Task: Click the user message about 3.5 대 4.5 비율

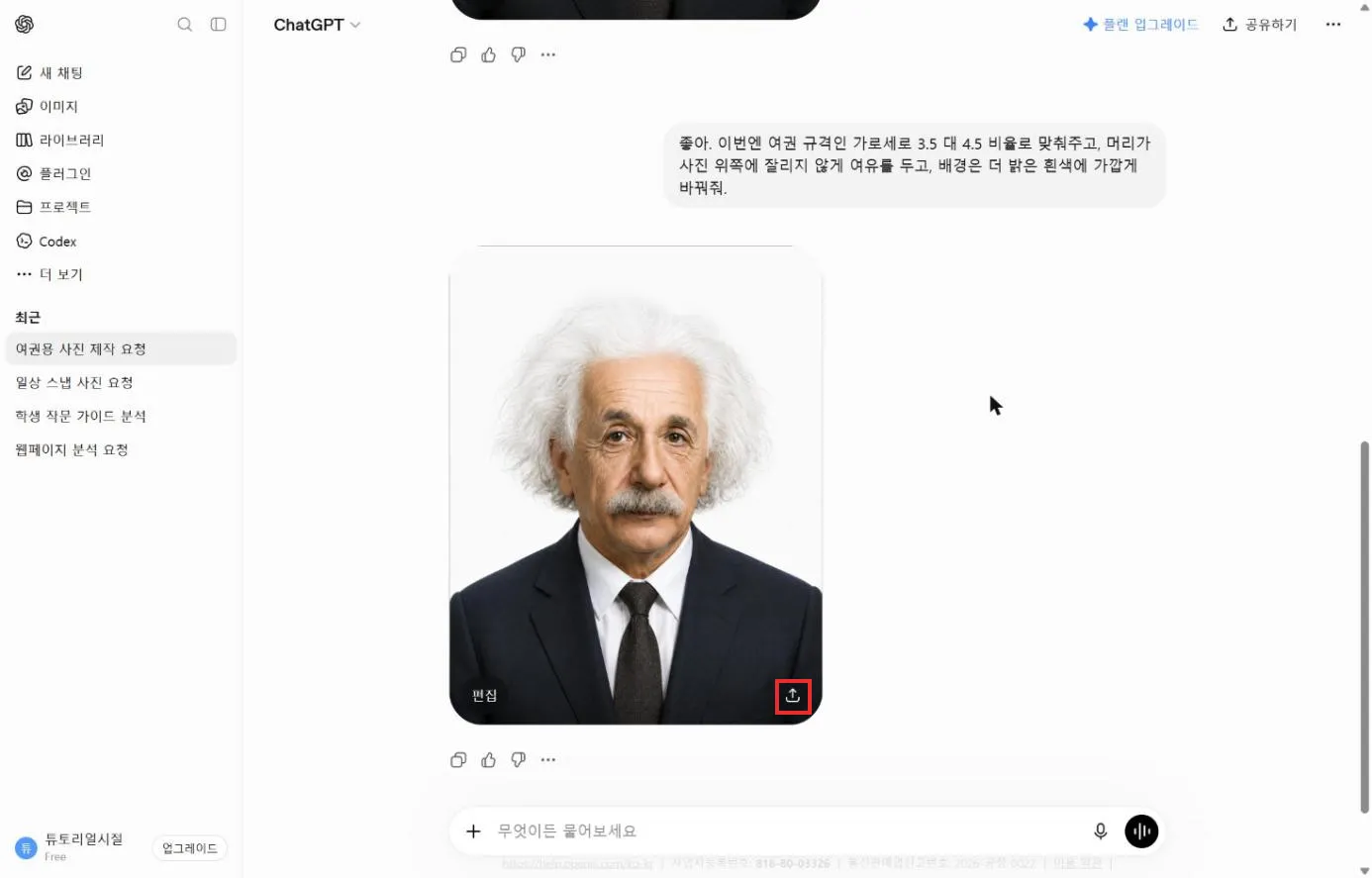Action: click(915, 165)
